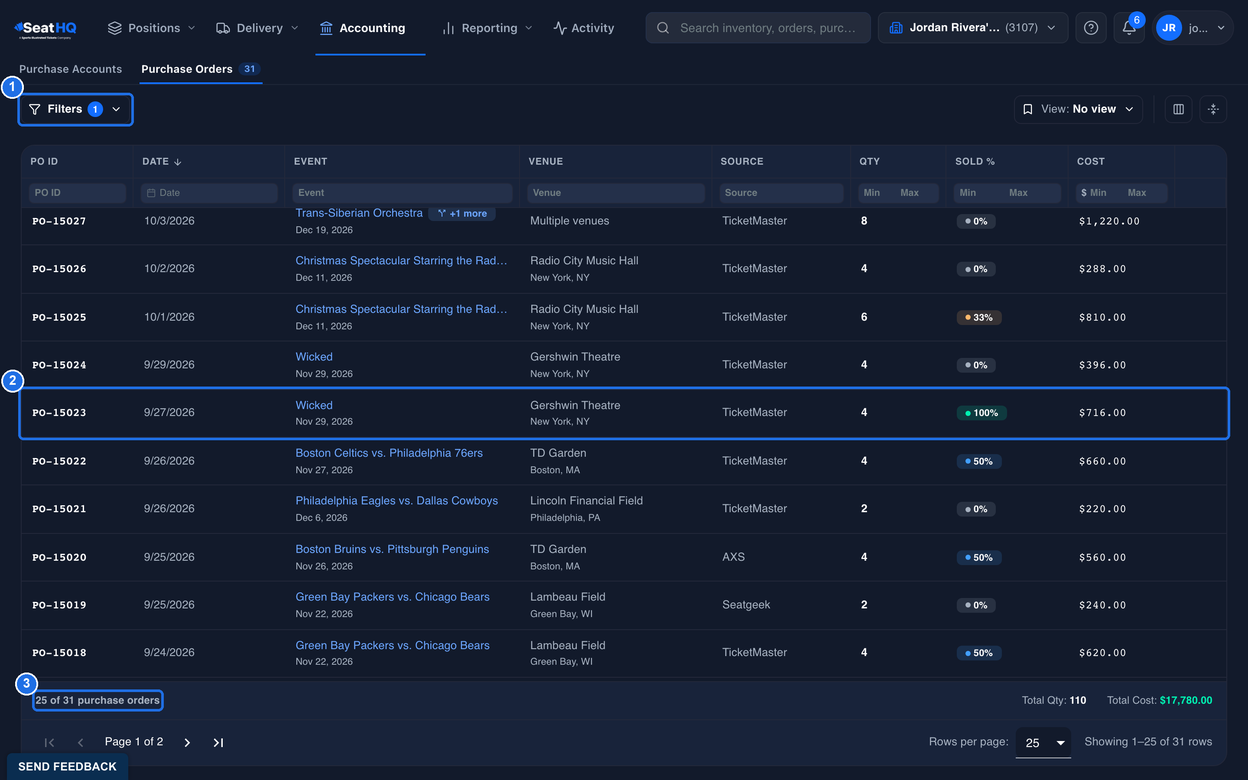Select the Accounting nav item

pos(362,28)
